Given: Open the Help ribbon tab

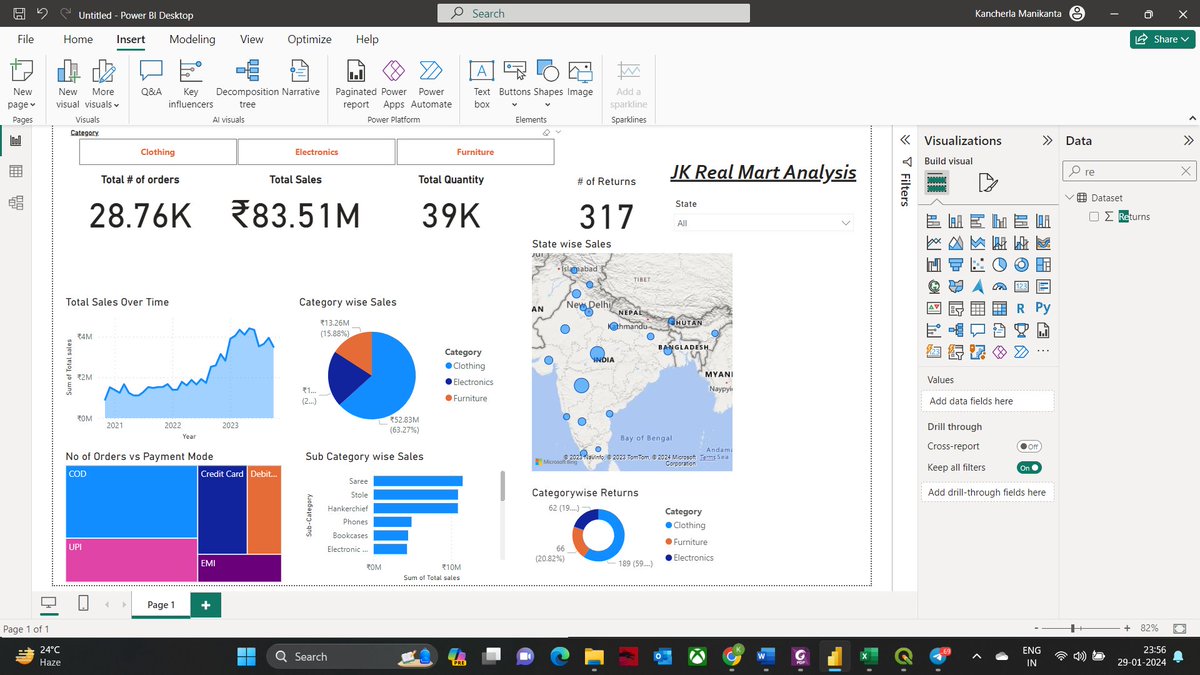Looking at the screenshot, I should (x=367, y=39).
